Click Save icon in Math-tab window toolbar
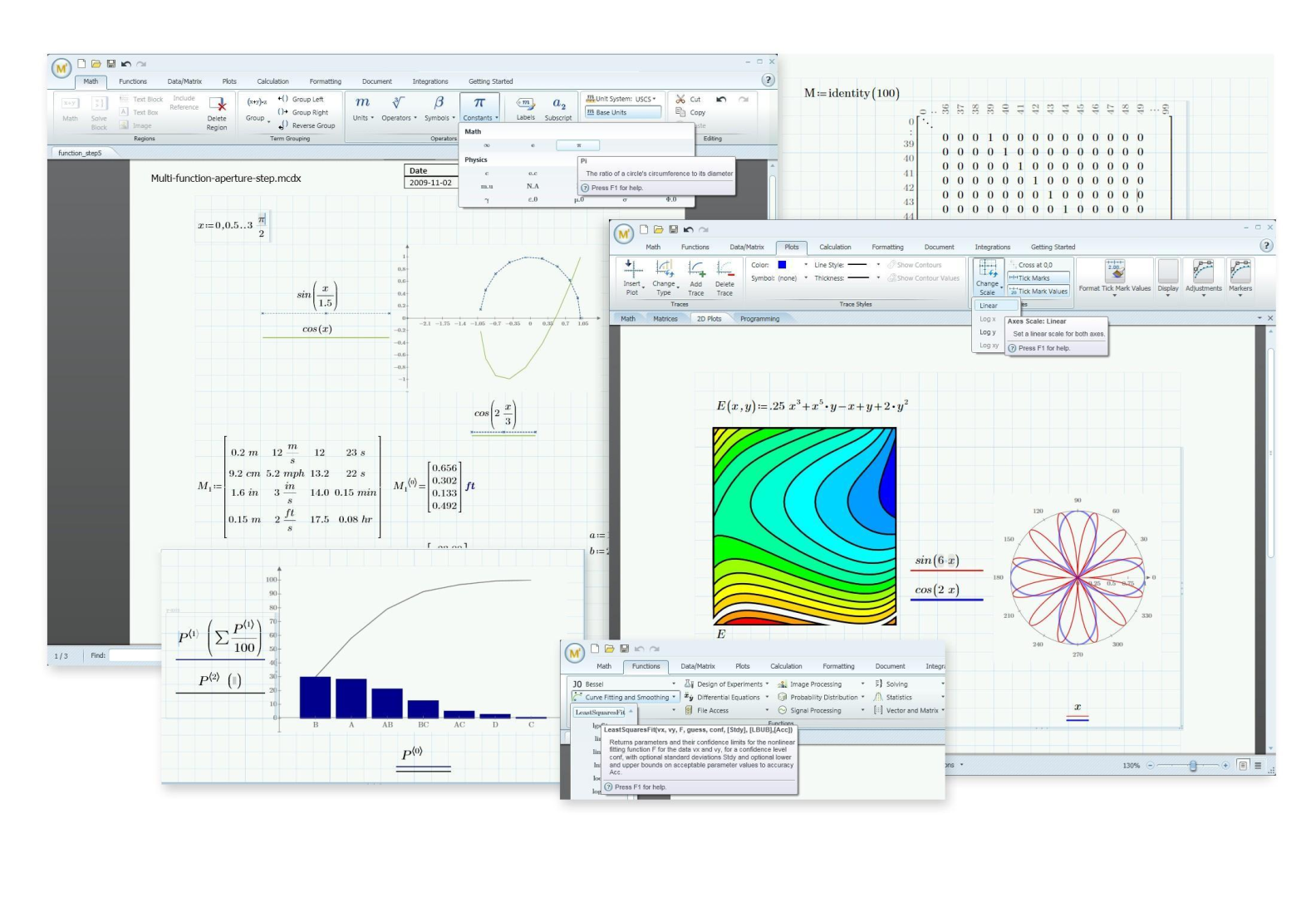 pyautogui.click(x=111, y=64)
